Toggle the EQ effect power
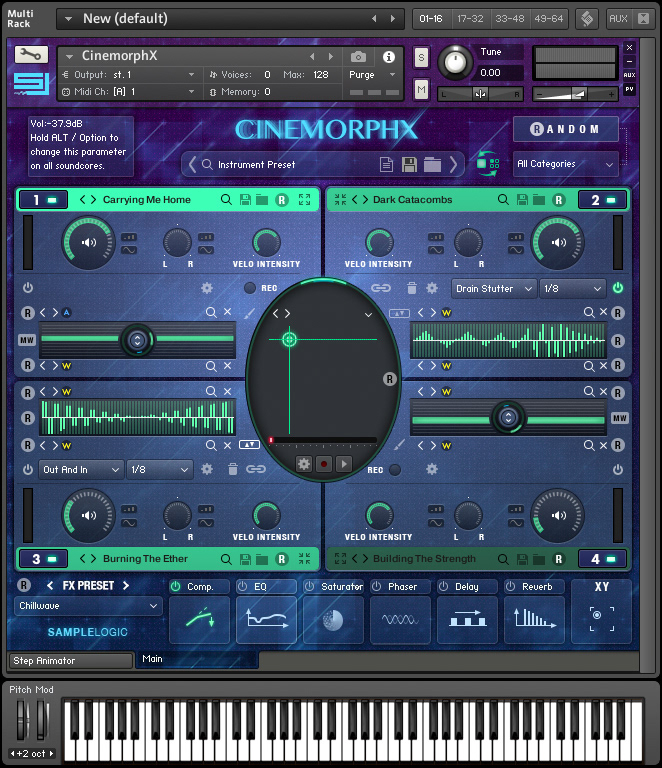662x768 pixels. point(242,586)
